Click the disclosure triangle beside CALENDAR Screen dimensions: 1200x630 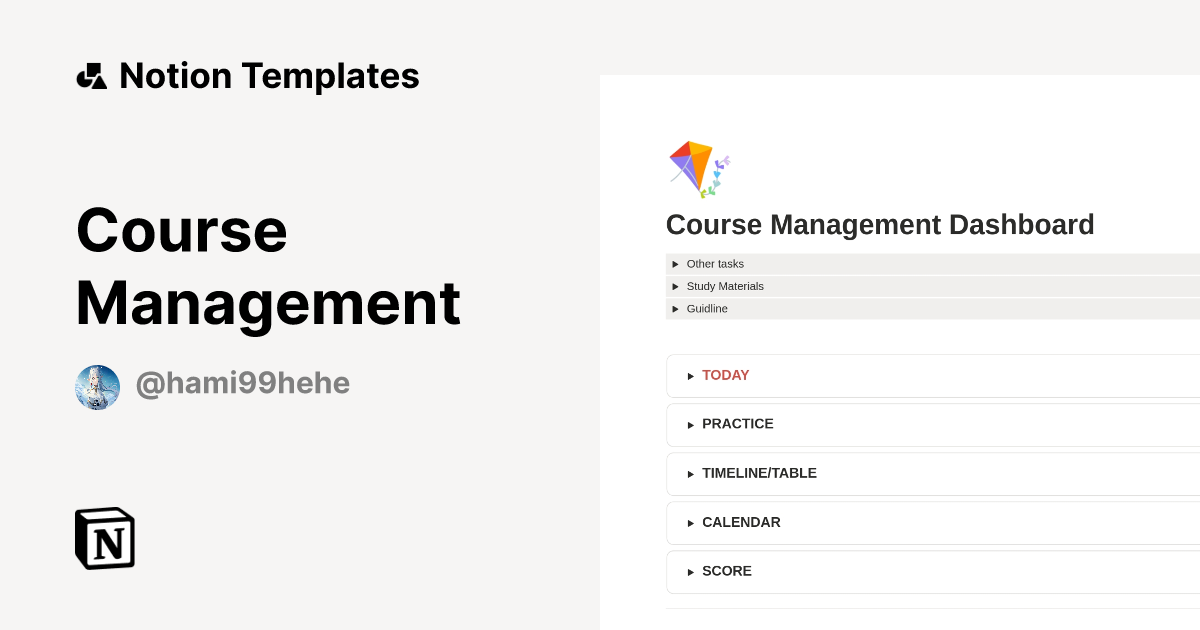[x=690, y=522]
